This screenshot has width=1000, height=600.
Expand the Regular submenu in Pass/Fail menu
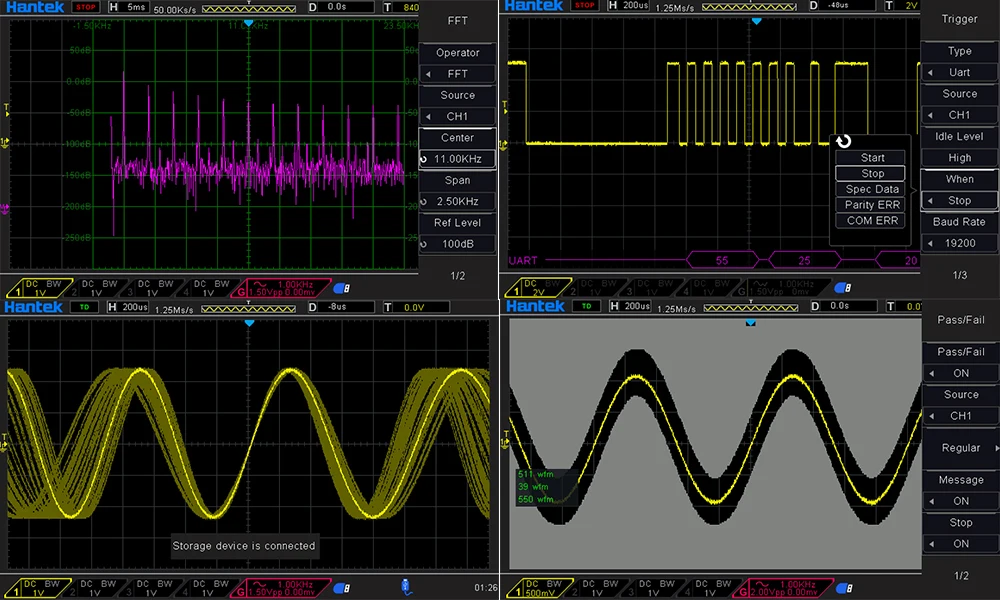pyautogui.click(x=960, y=448)
